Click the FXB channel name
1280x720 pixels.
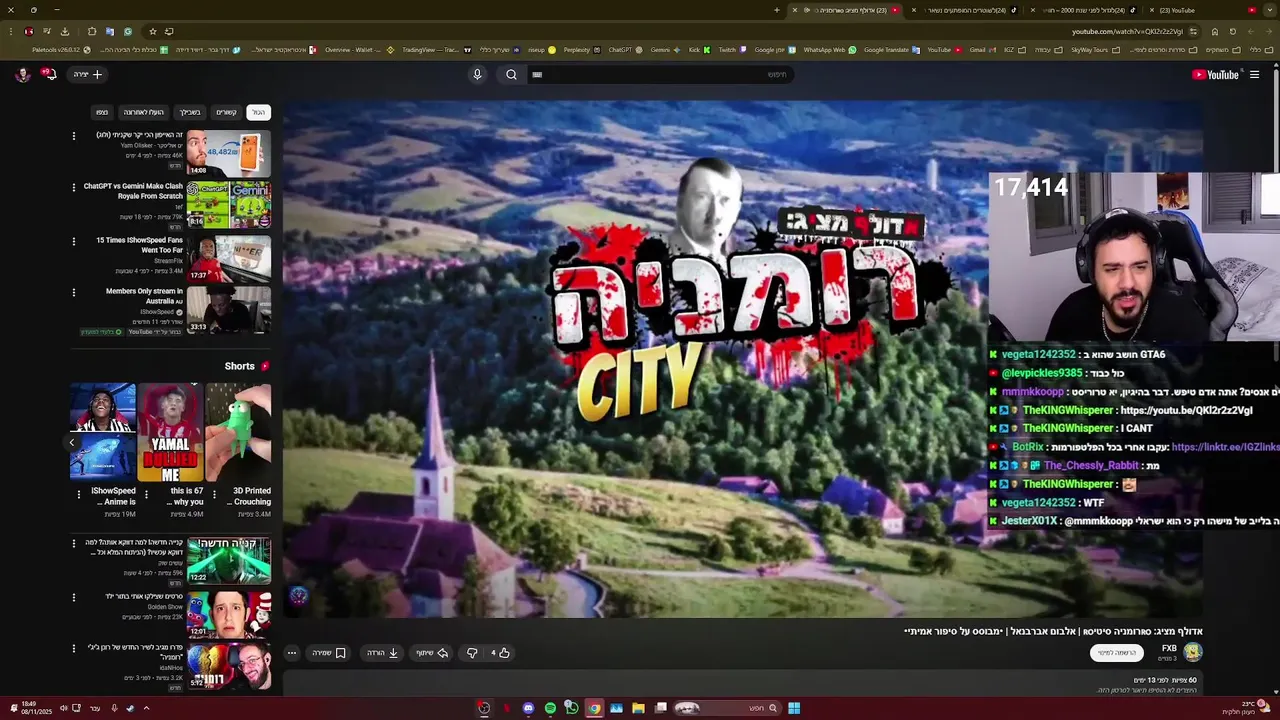[1168, 648]
